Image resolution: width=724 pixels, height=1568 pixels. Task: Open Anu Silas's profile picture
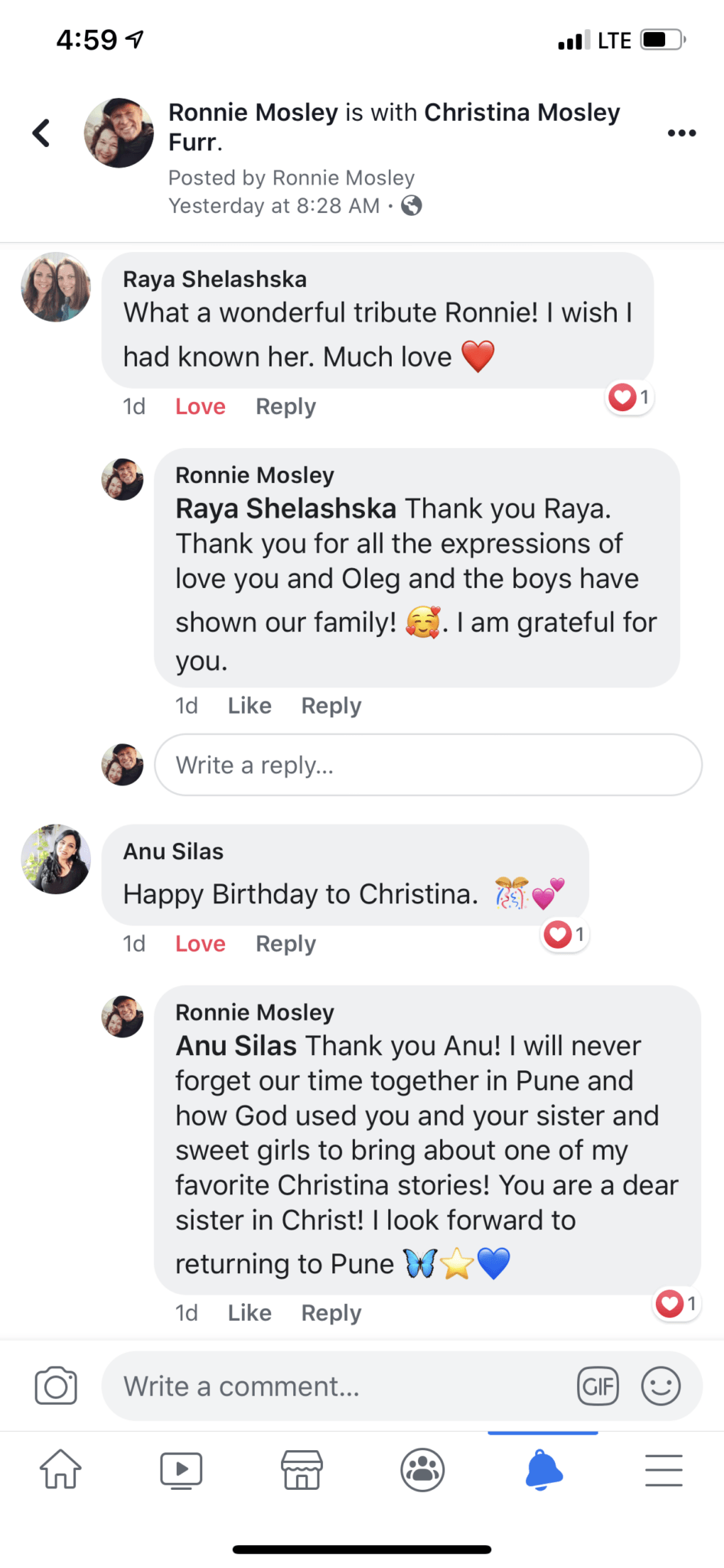56,859
